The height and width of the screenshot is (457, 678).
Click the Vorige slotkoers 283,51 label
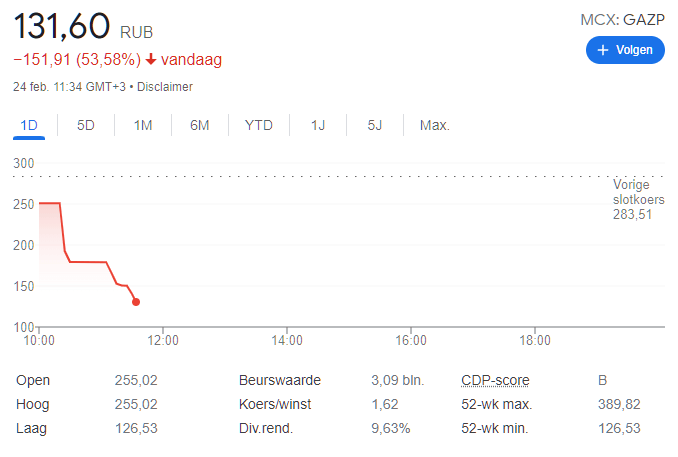click(638, 199)
